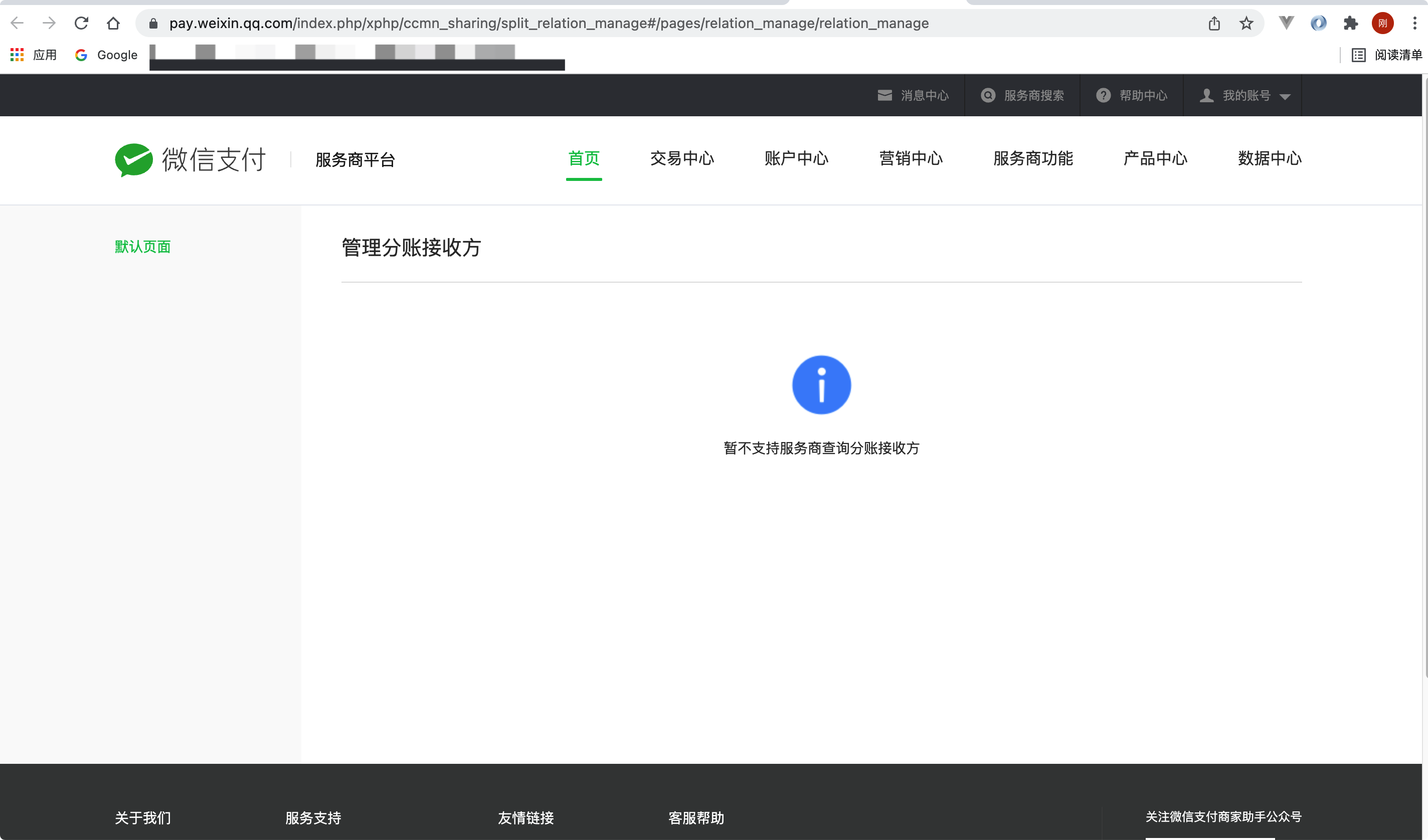1428x840 pixels.
Task: Click the browser reload icon
Action: (x=81, y=23)
